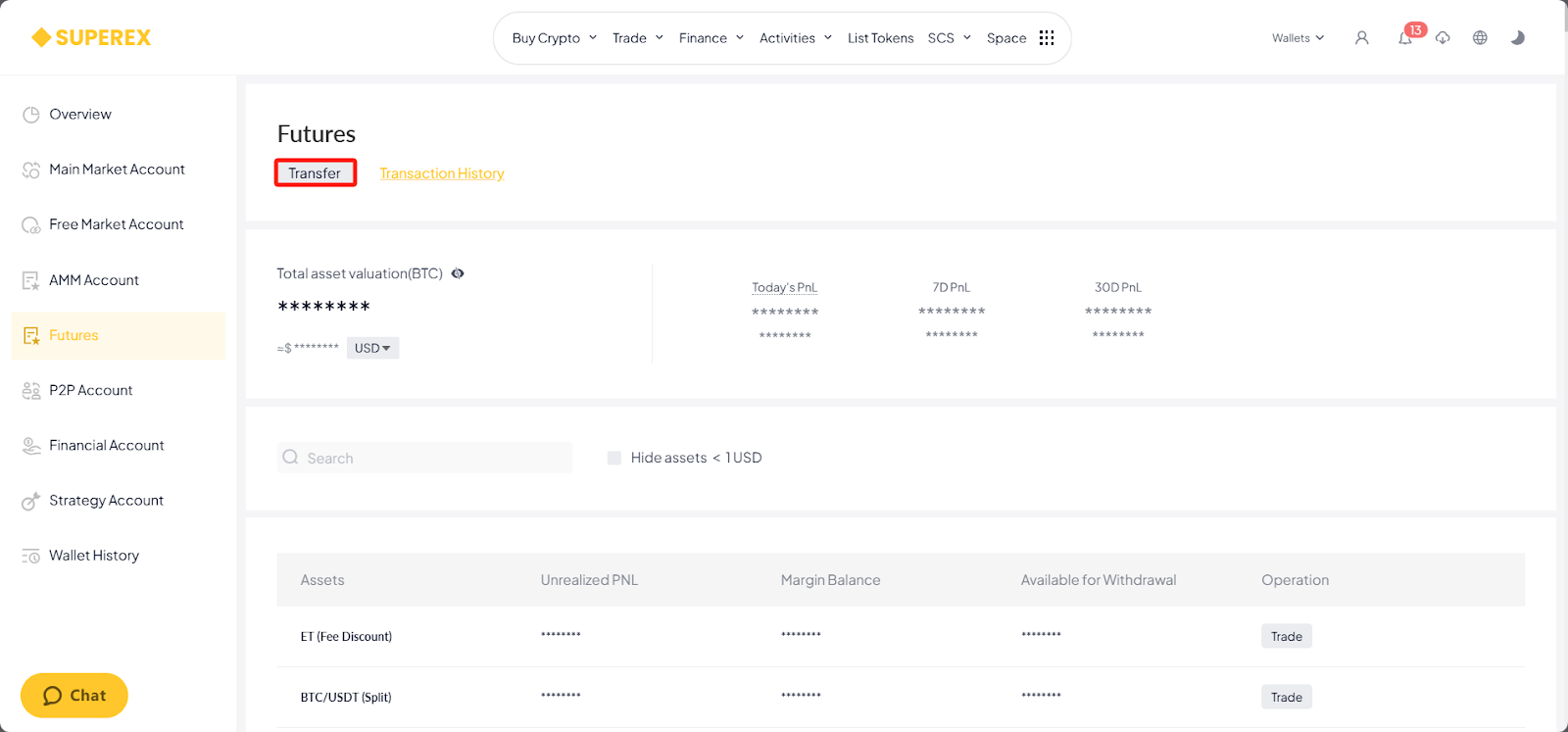Click the AMM Account icon
Image resolution: width=1568 pixels, height=732 pixels.
pos(31,280)
